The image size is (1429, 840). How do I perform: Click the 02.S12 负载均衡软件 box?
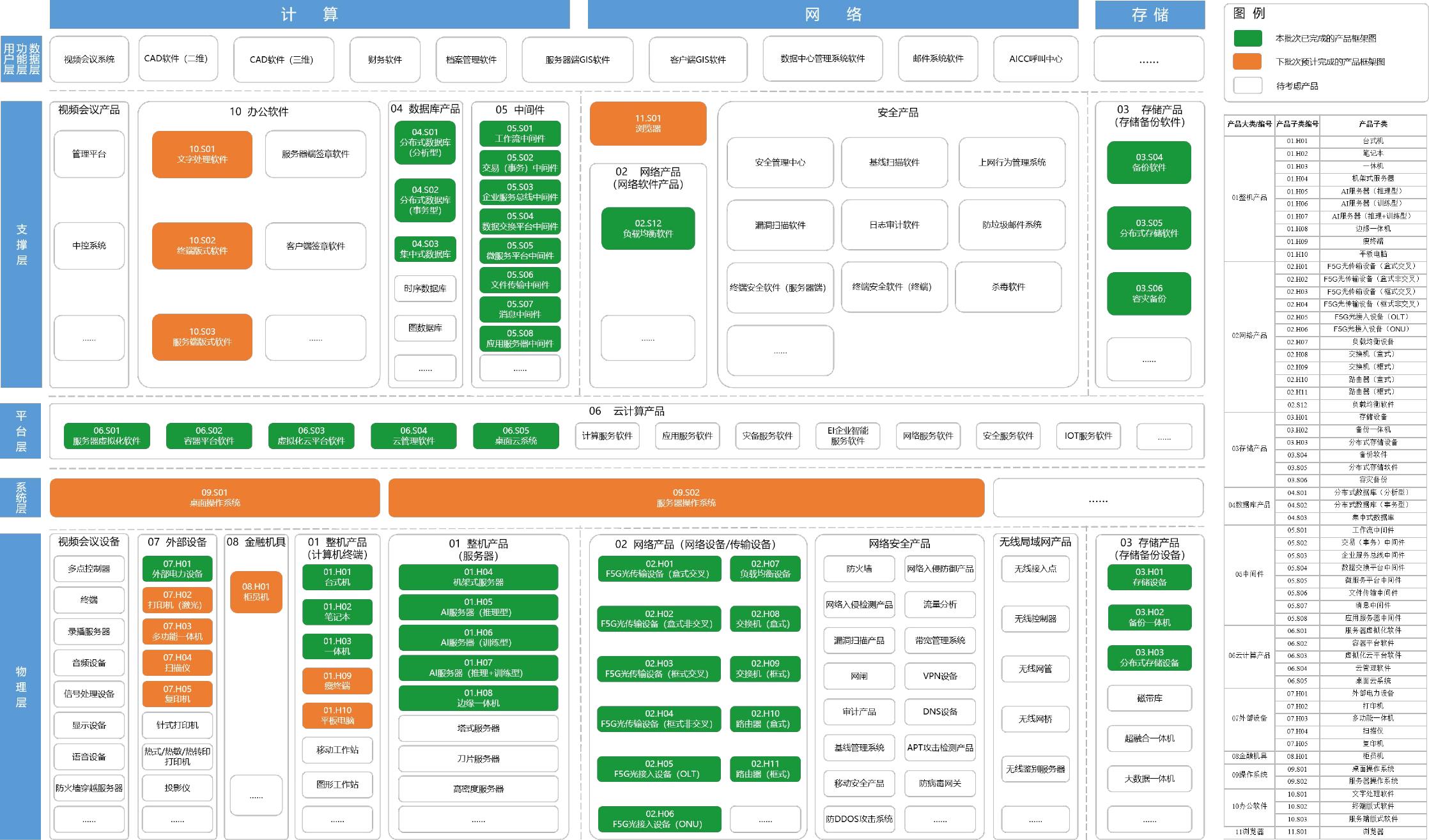(648, 228)
